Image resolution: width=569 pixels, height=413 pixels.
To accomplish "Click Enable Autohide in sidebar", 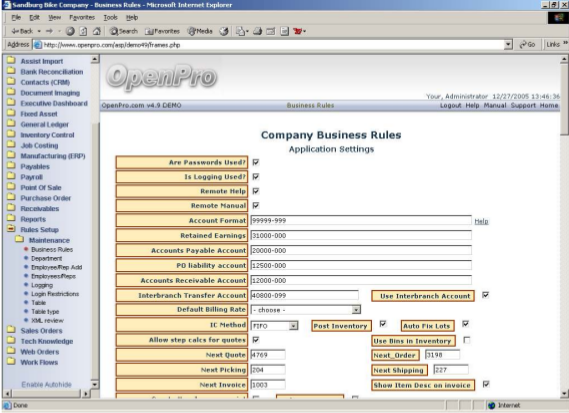I will point(46,384).
